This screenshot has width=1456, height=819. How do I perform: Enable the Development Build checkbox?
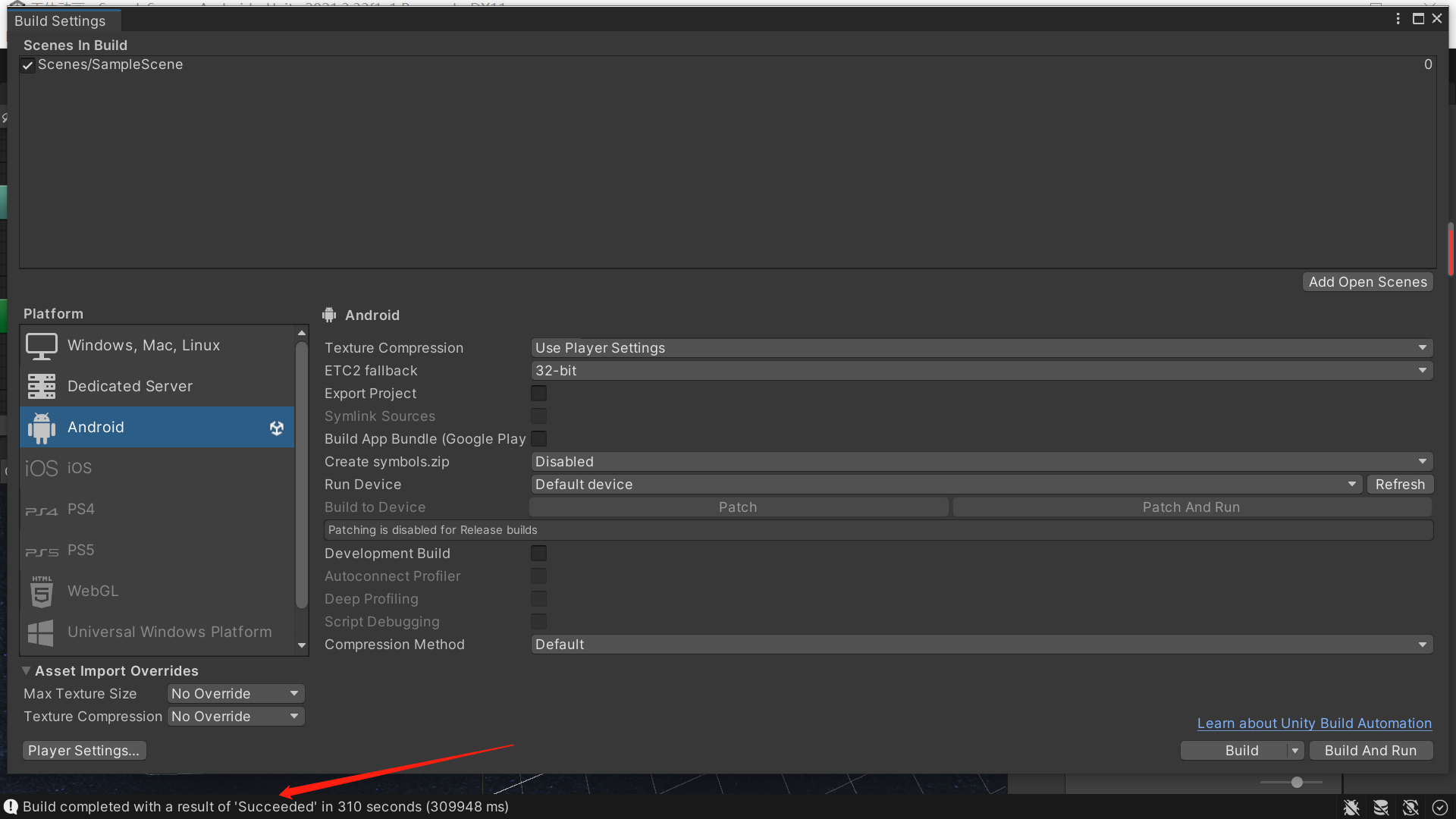coord(540,553)
